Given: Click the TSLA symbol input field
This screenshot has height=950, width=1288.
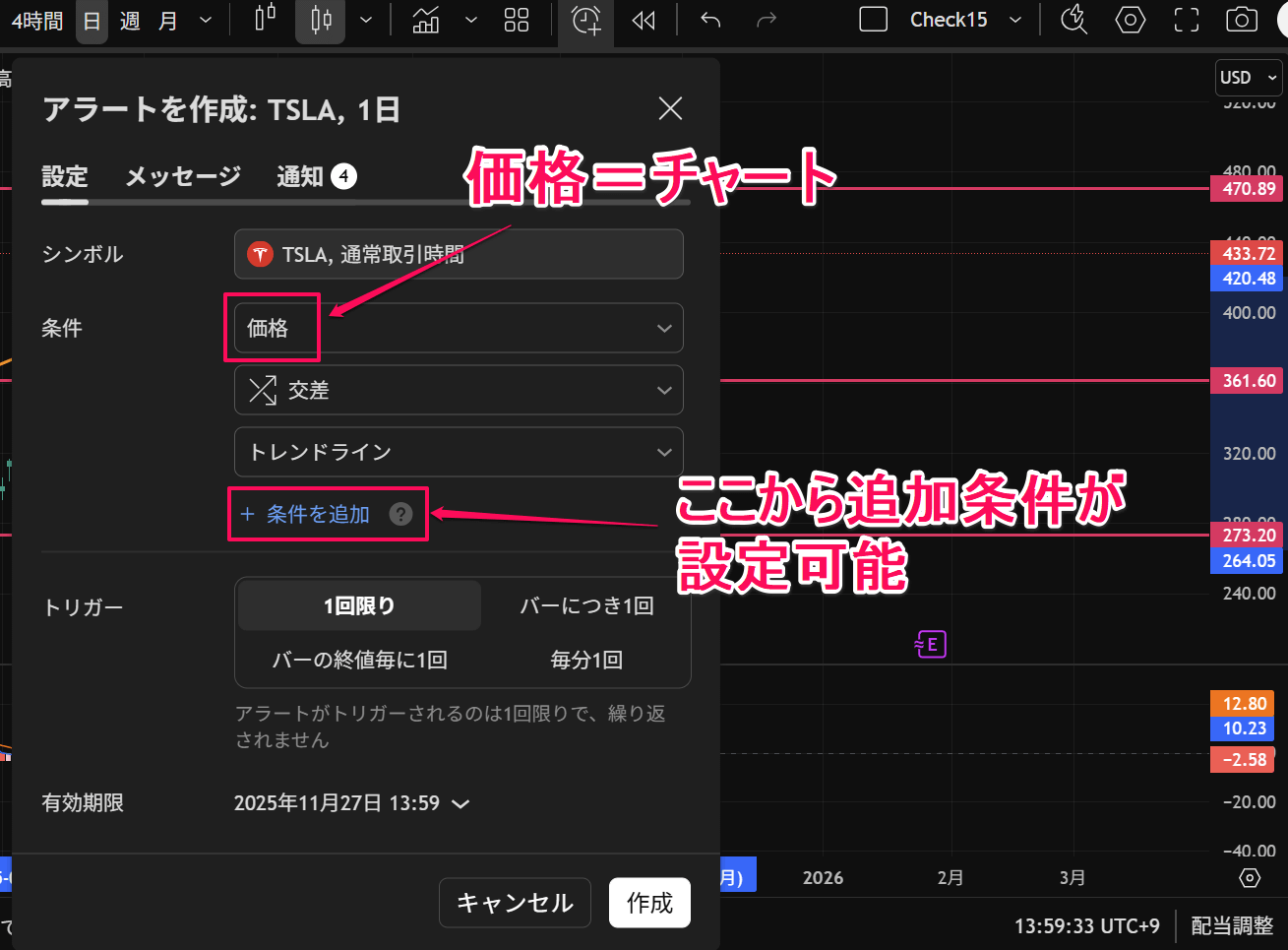Looking at the screenshot, I should click(459, 254).
